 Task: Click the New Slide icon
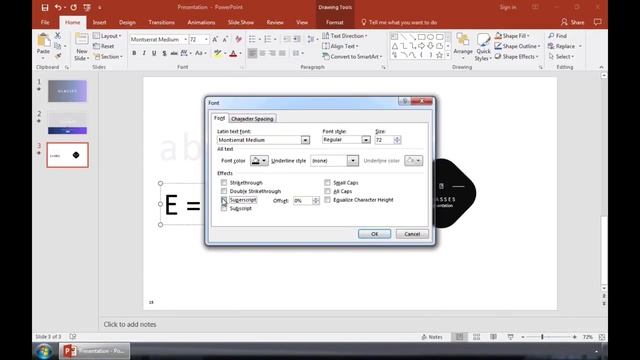[x=81, y=39]
